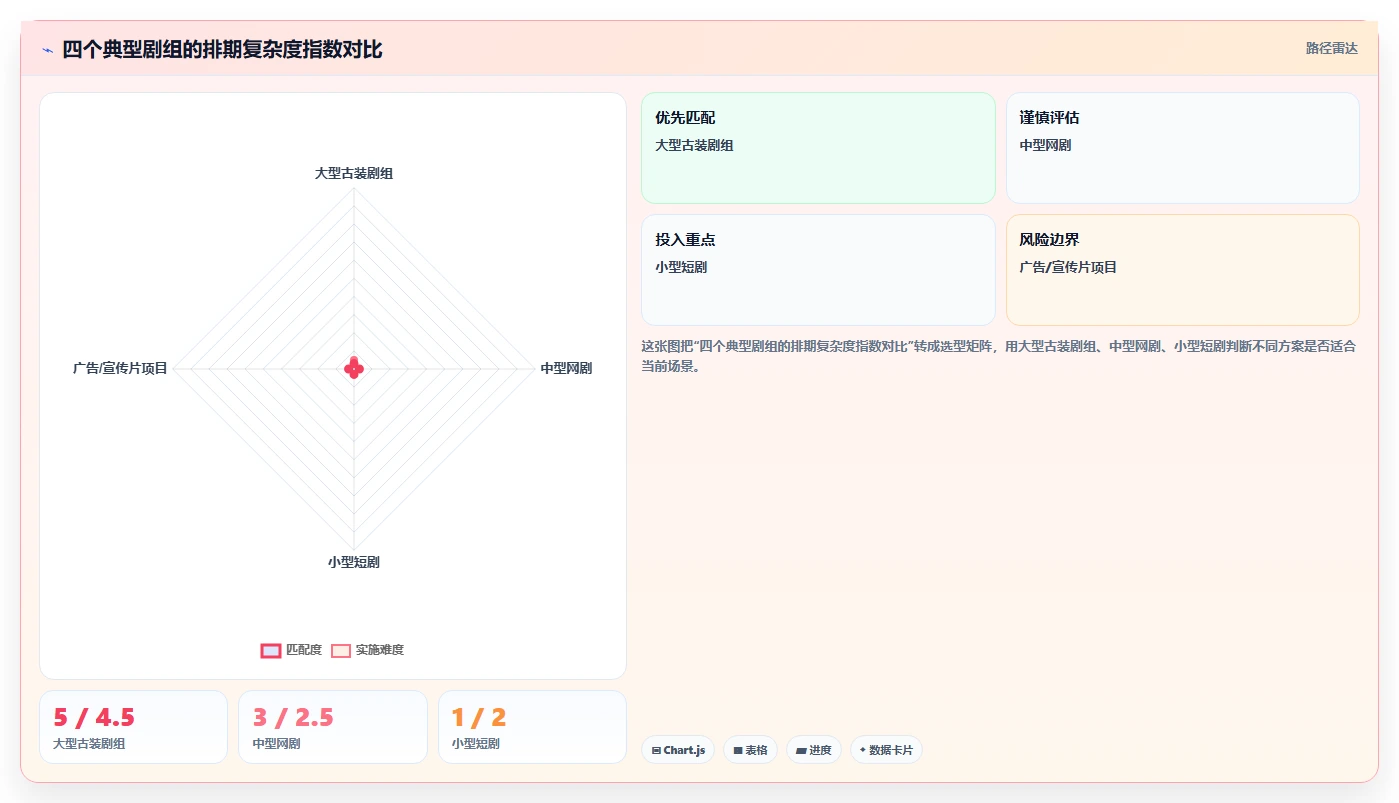
Task: Open the 优先匹配 card
Action: pyautogui.click(x=818, y=148)
